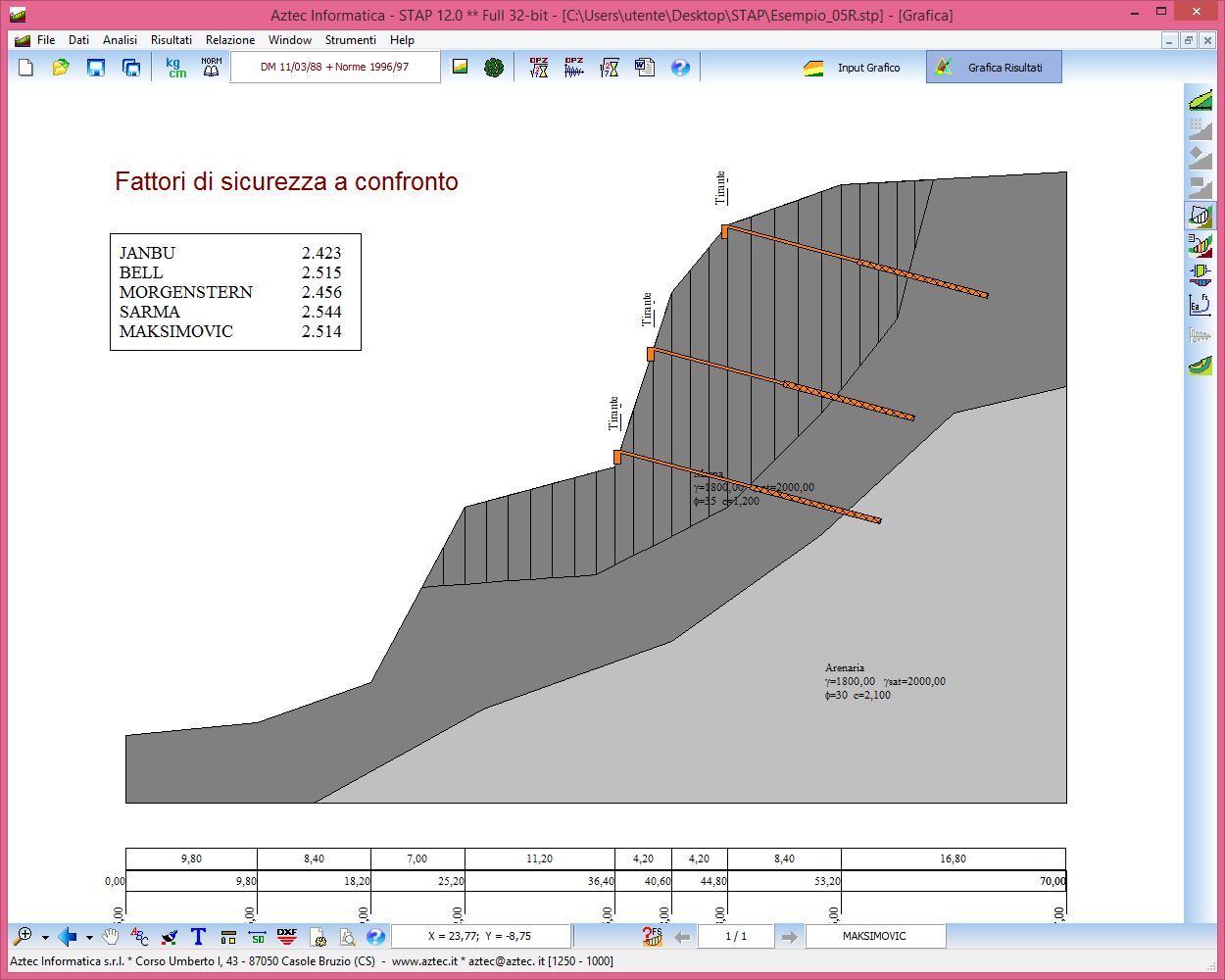Toggle the Grafica Risultati view
Viewport: 1225px width, 980px height.
coord(994,68)
